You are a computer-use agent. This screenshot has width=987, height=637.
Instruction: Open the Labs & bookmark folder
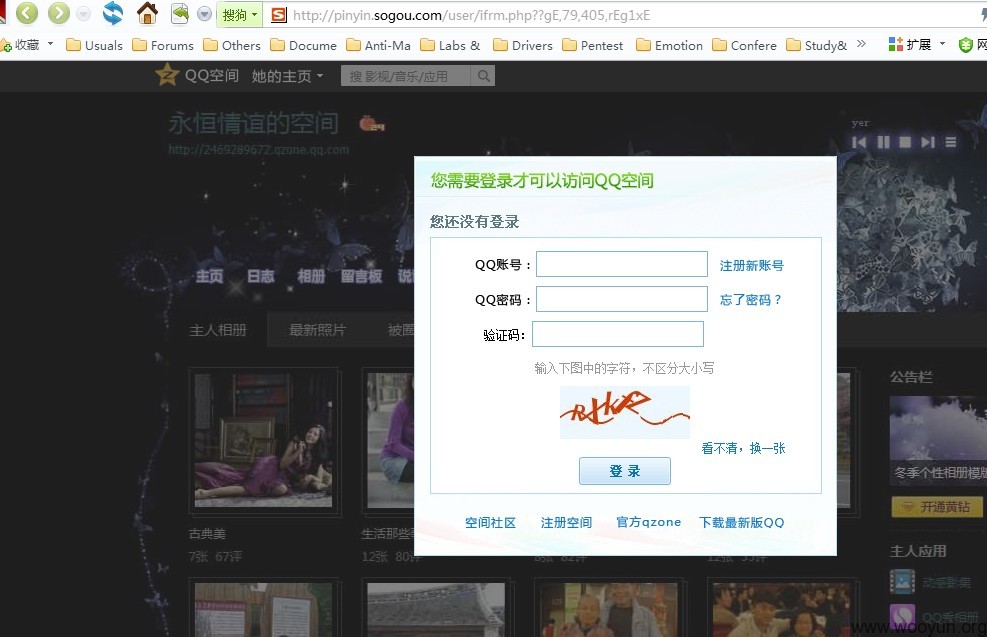(x=450, y=45)
